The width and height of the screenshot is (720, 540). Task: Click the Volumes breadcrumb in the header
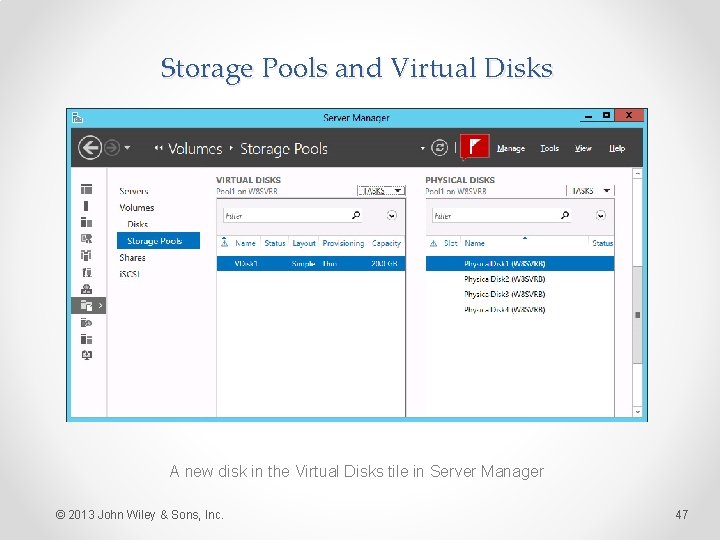[x=195, y=149]
